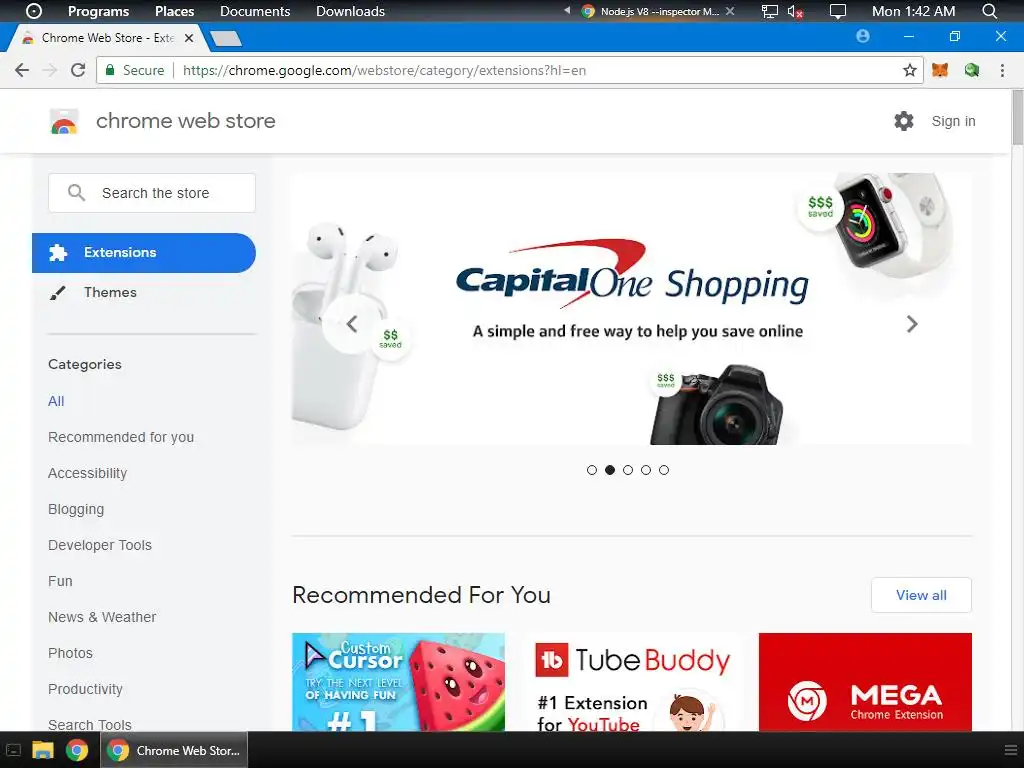Open the Developer Tools category
The height and width of the screenshot is (768, 1024).
click(100, 545)
